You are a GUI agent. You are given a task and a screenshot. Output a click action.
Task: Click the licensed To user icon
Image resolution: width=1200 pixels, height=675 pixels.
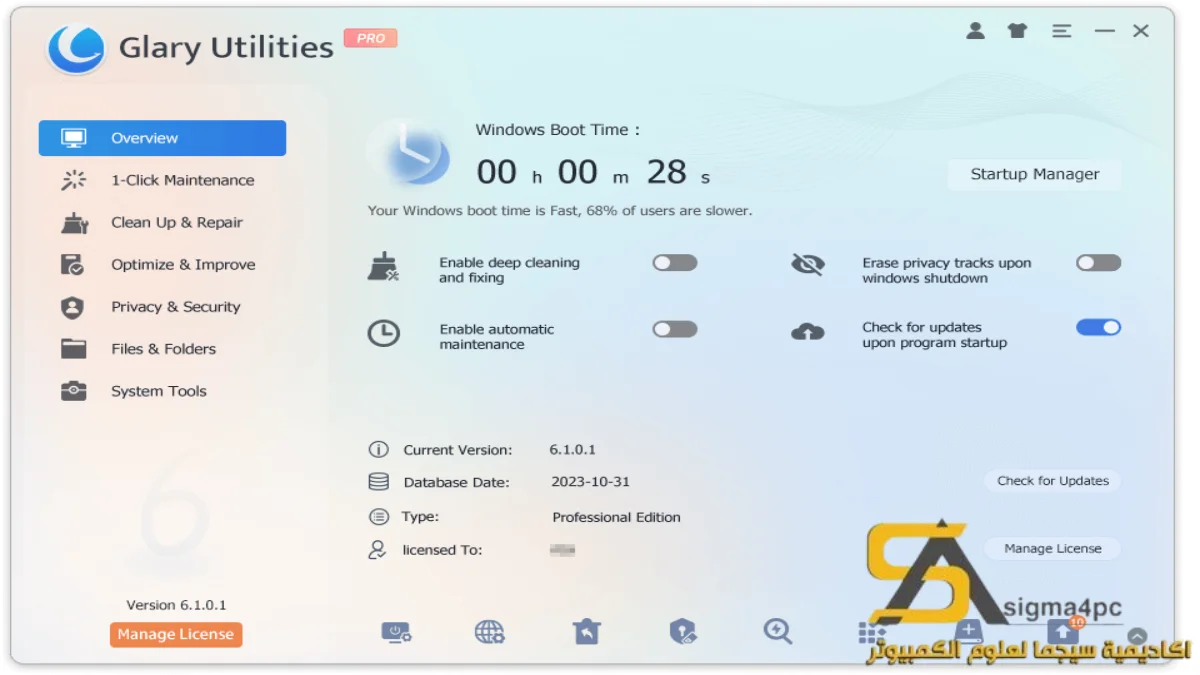point(377,549)
